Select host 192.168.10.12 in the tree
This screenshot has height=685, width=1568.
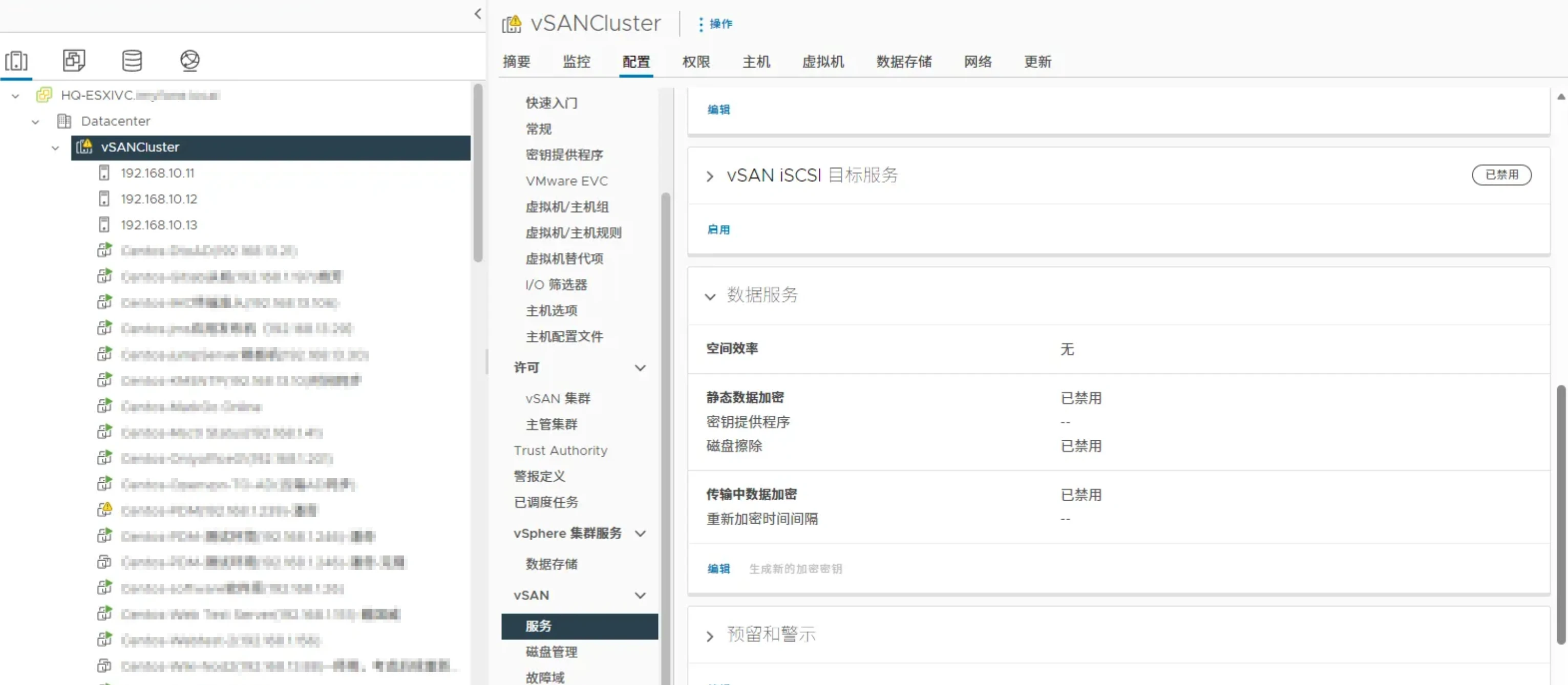pyautogui.click(x=159, y=199)
